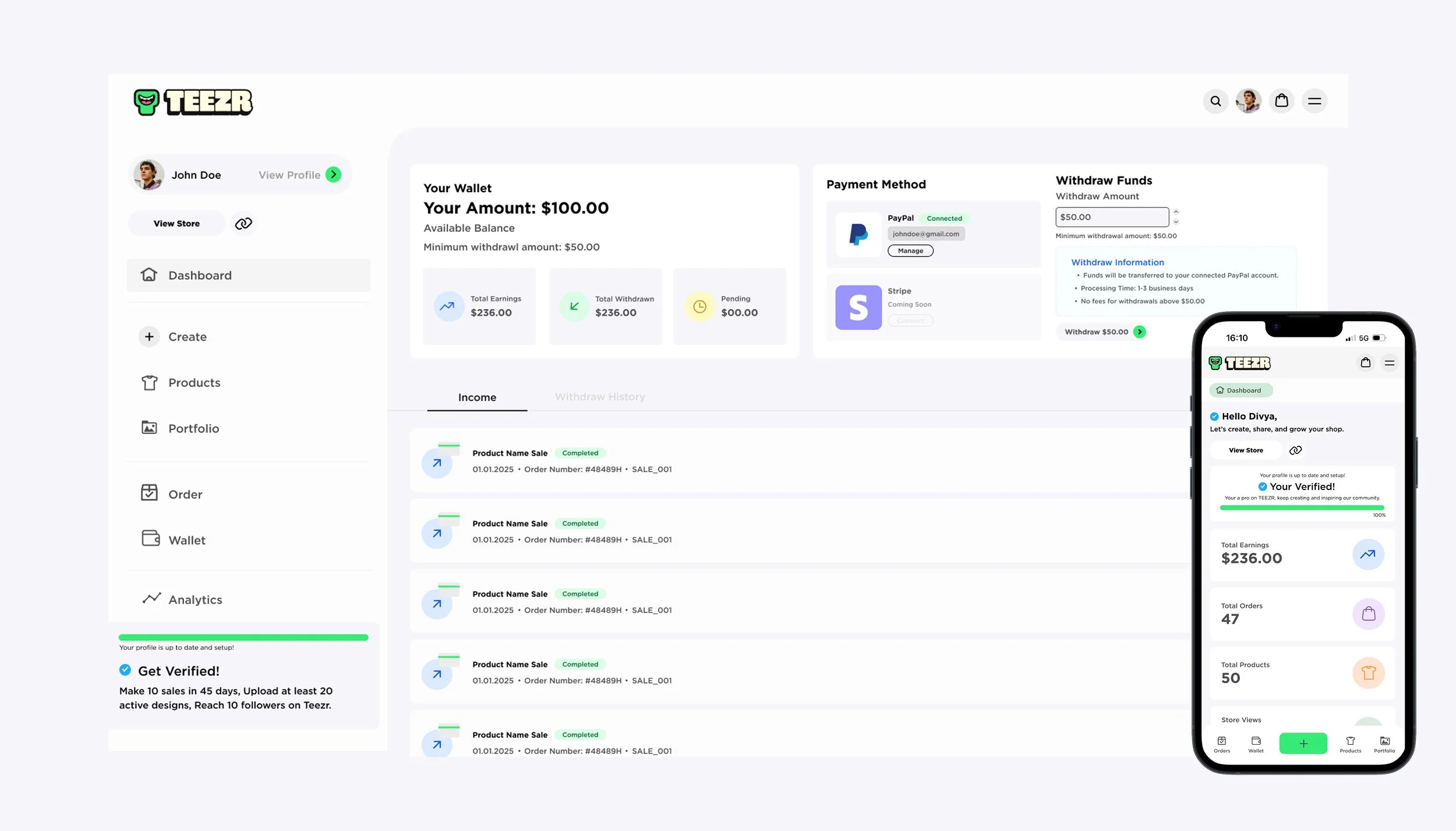Open Analytics in sidebar
1456x831 pixels.
coord(195,600)
